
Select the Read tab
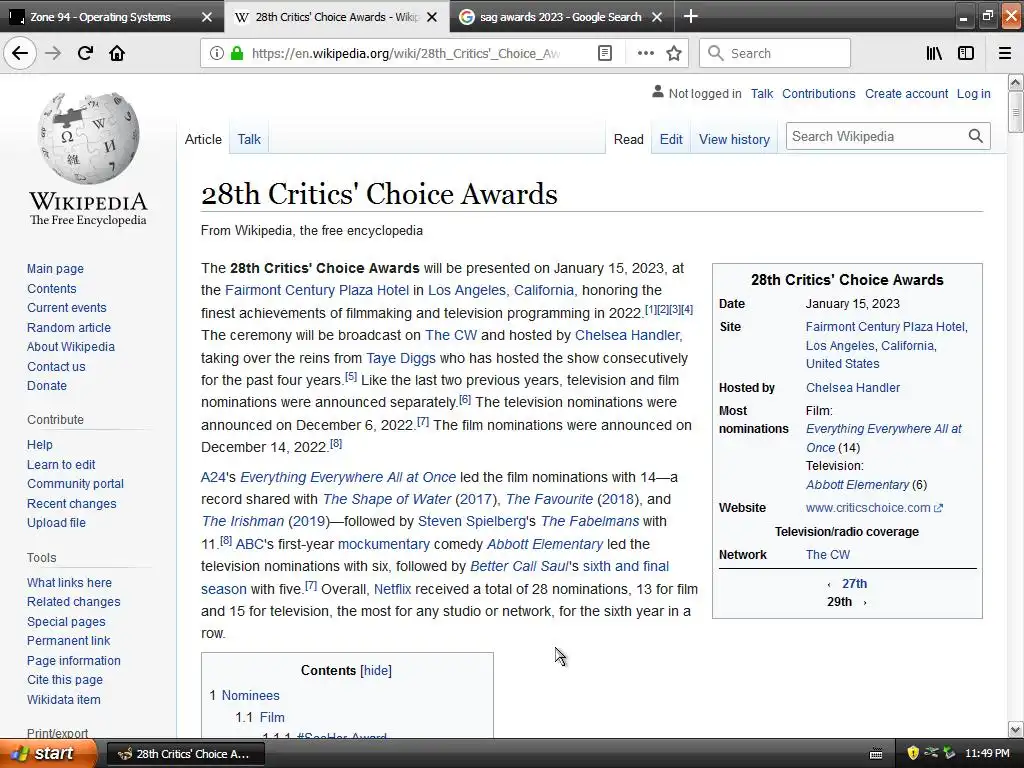point(628,139)
